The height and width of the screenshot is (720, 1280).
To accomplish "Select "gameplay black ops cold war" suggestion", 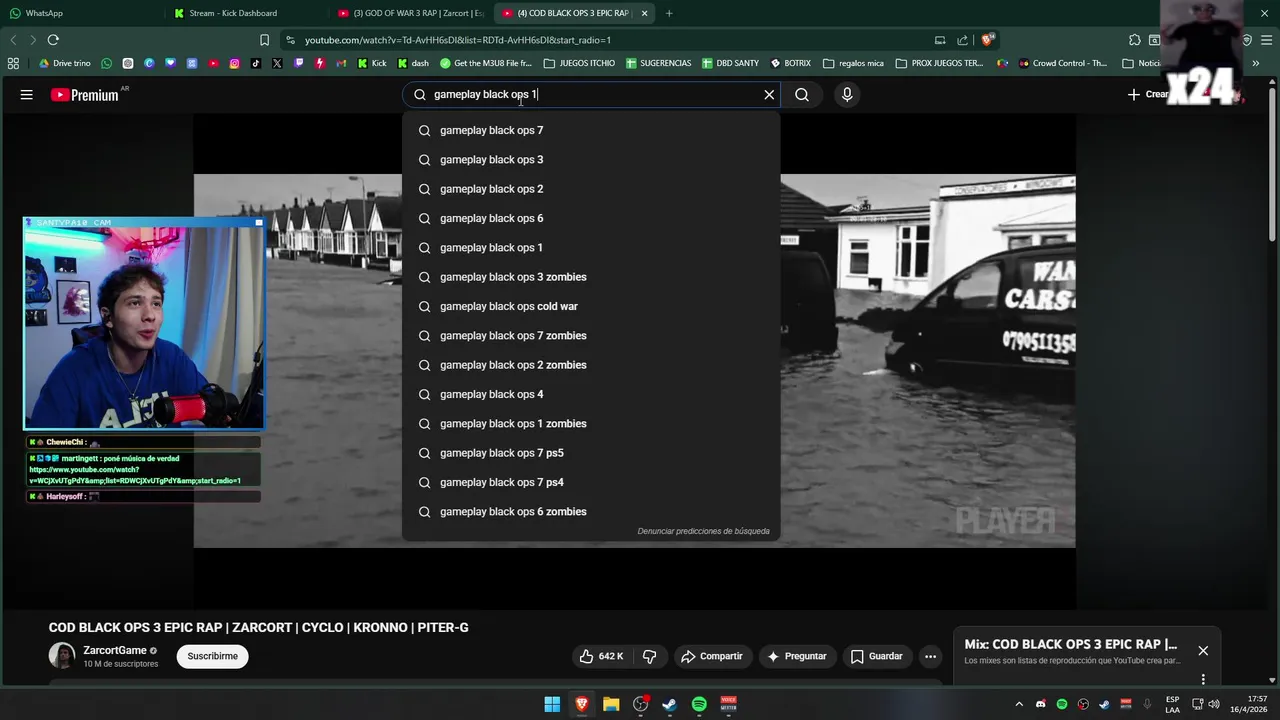I will 591,306.
